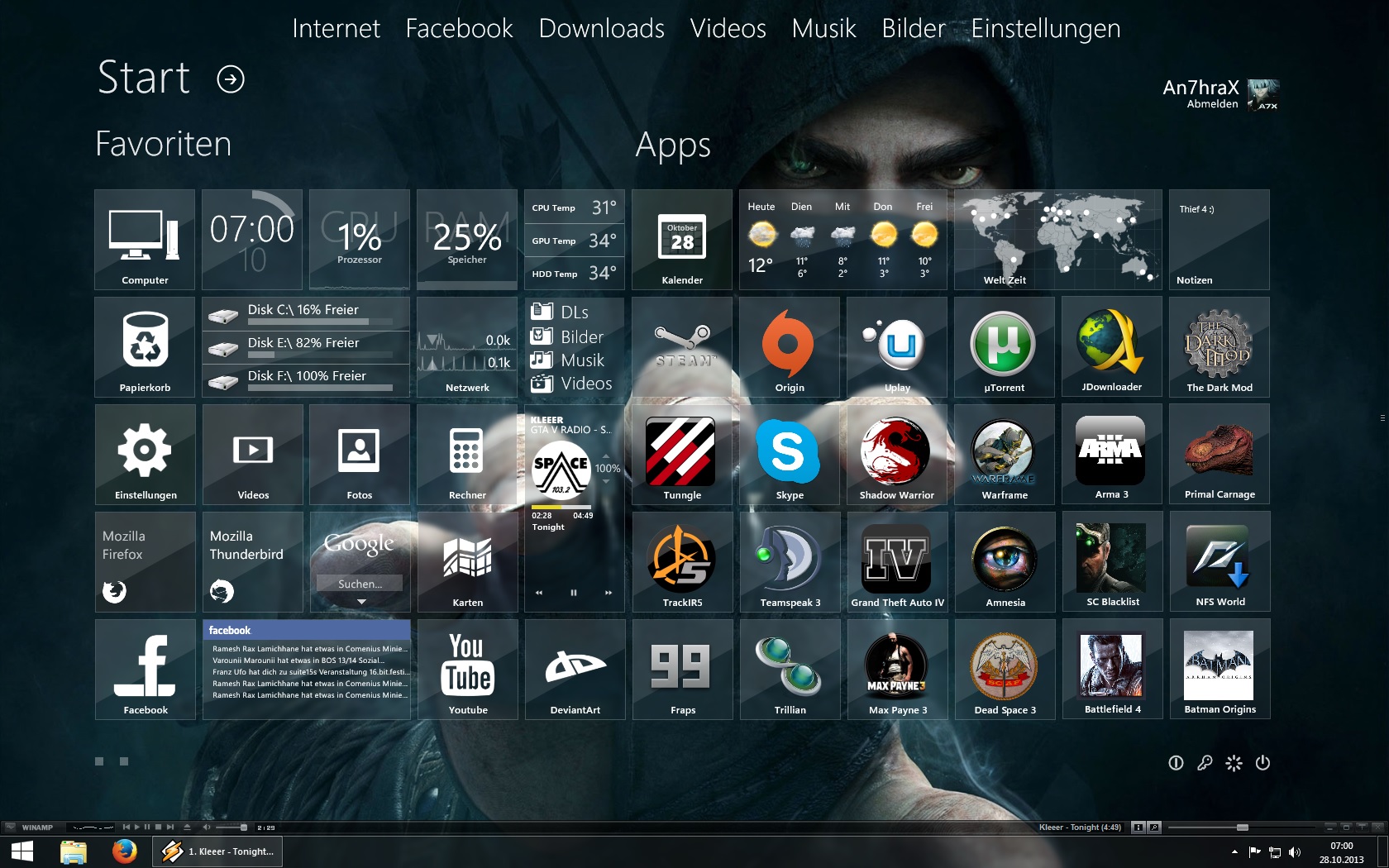Open the Uplay launcher tile
The height and width of the screenshot is (868, 1389).
(x=897, y=347)
